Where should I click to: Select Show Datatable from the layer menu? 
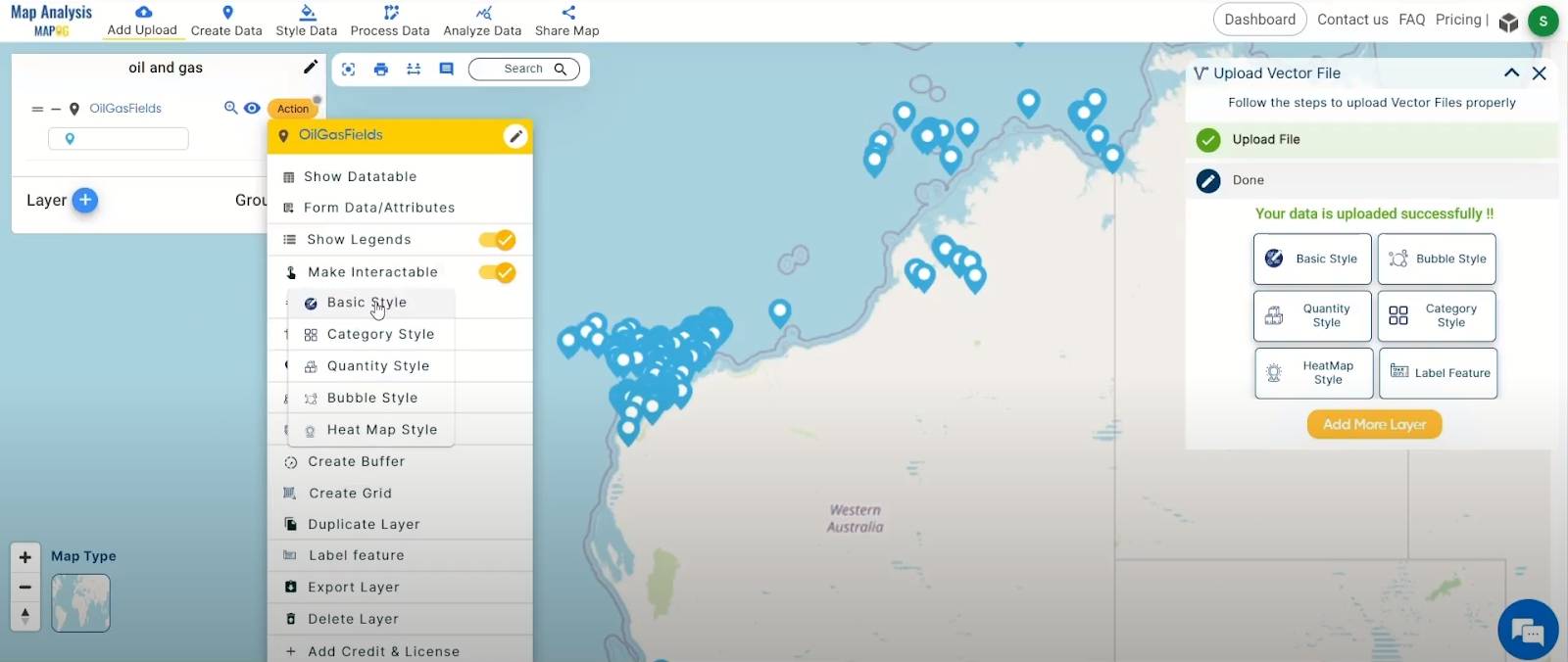tap(400, 176)
